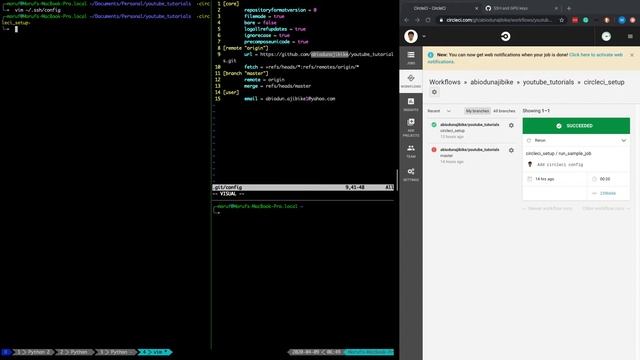Viewport: 640px width, 360px height.
Task: Expand the Rerun dropdown chevron
Action: coord(623,140)
